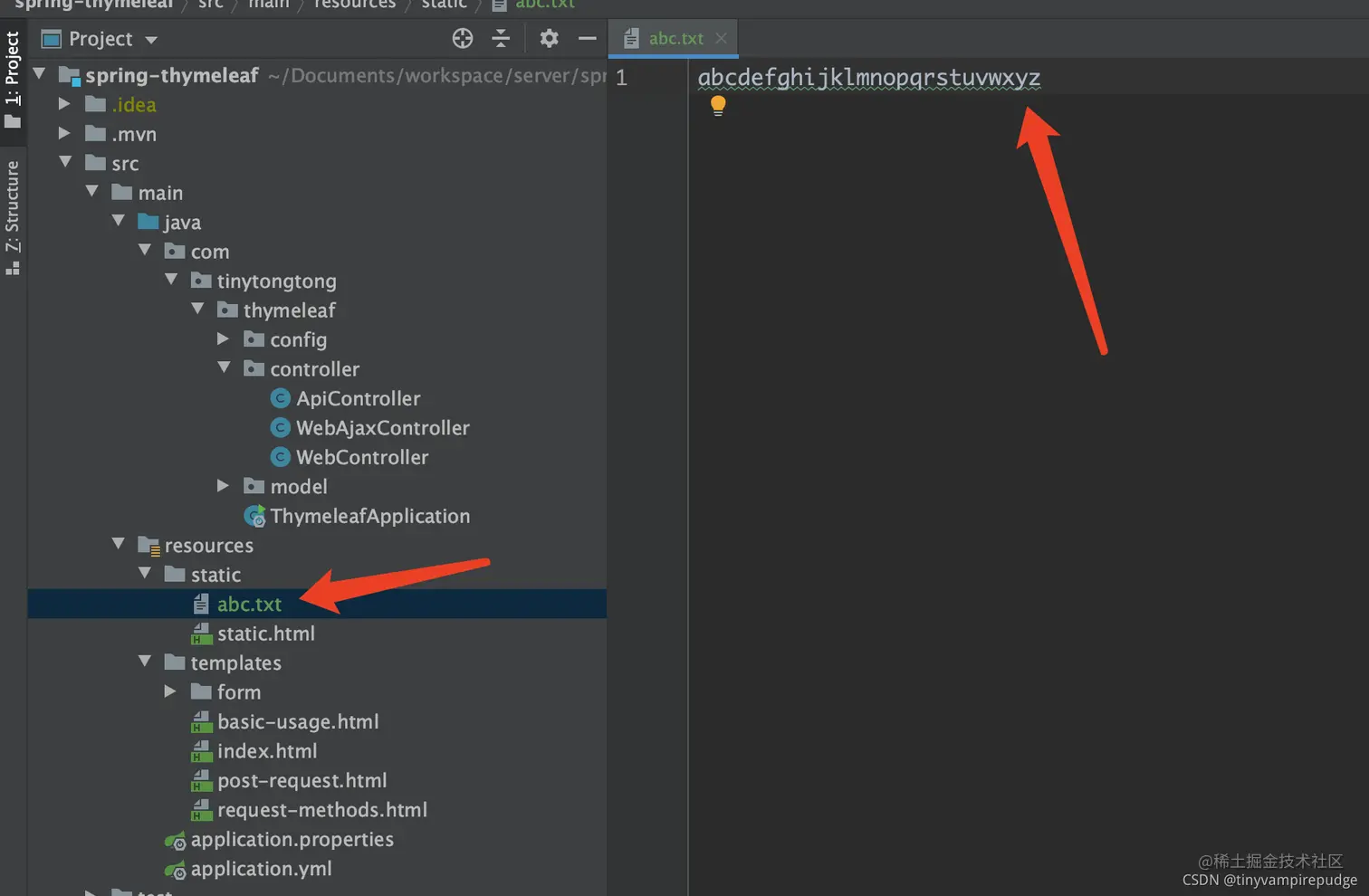Image resolution: width=1369 pixels, height=896 pixels.
Task: Collapse the resources folder
Action: [x=119, y=544]
